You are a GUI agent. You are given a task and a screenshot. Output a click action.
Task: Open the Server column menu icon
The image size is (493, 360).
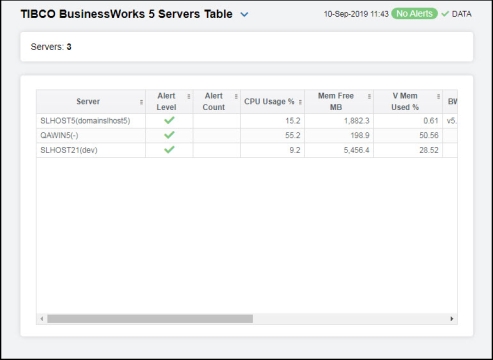(141, 102)
